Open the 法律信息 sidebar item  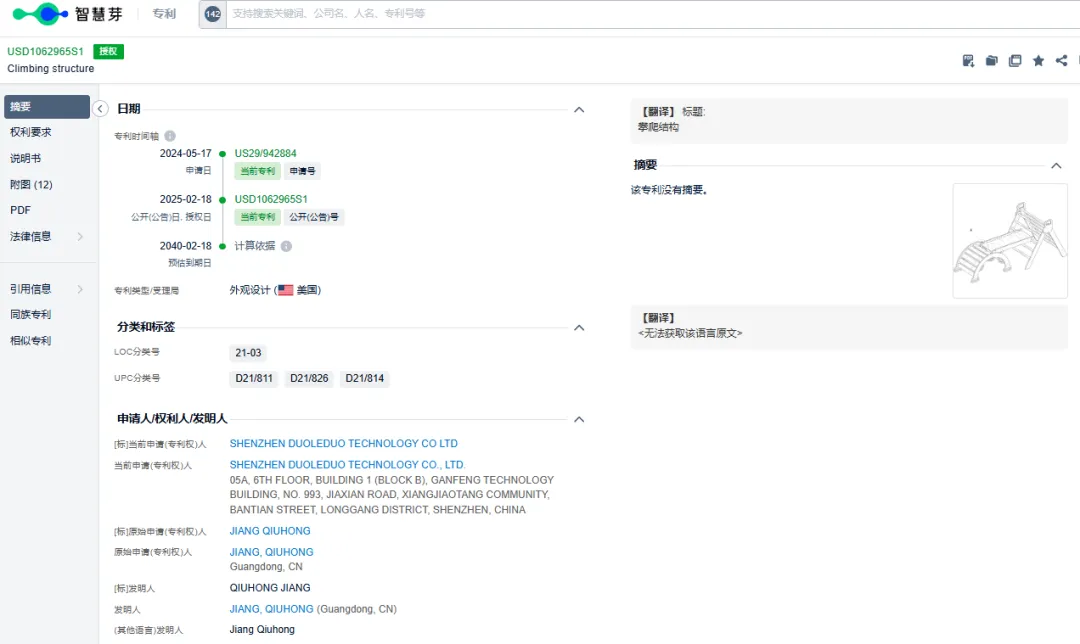click(30, 236)
